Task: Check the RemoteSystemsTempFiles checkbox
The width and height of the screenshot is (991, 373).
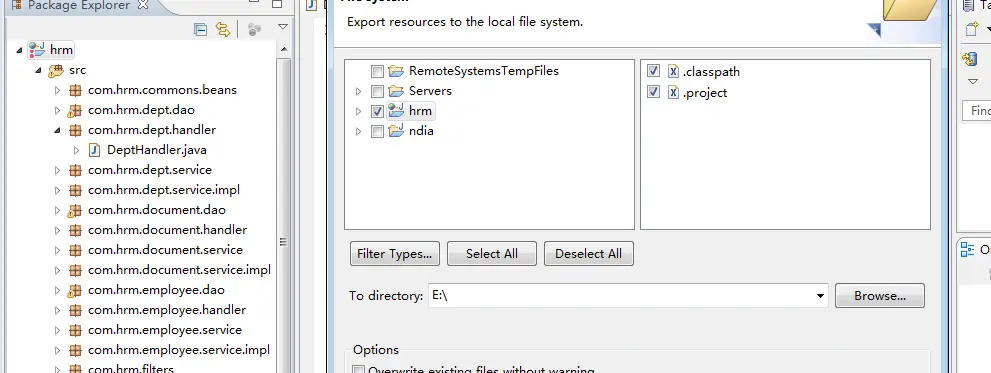Action: (x=377, y=71)
